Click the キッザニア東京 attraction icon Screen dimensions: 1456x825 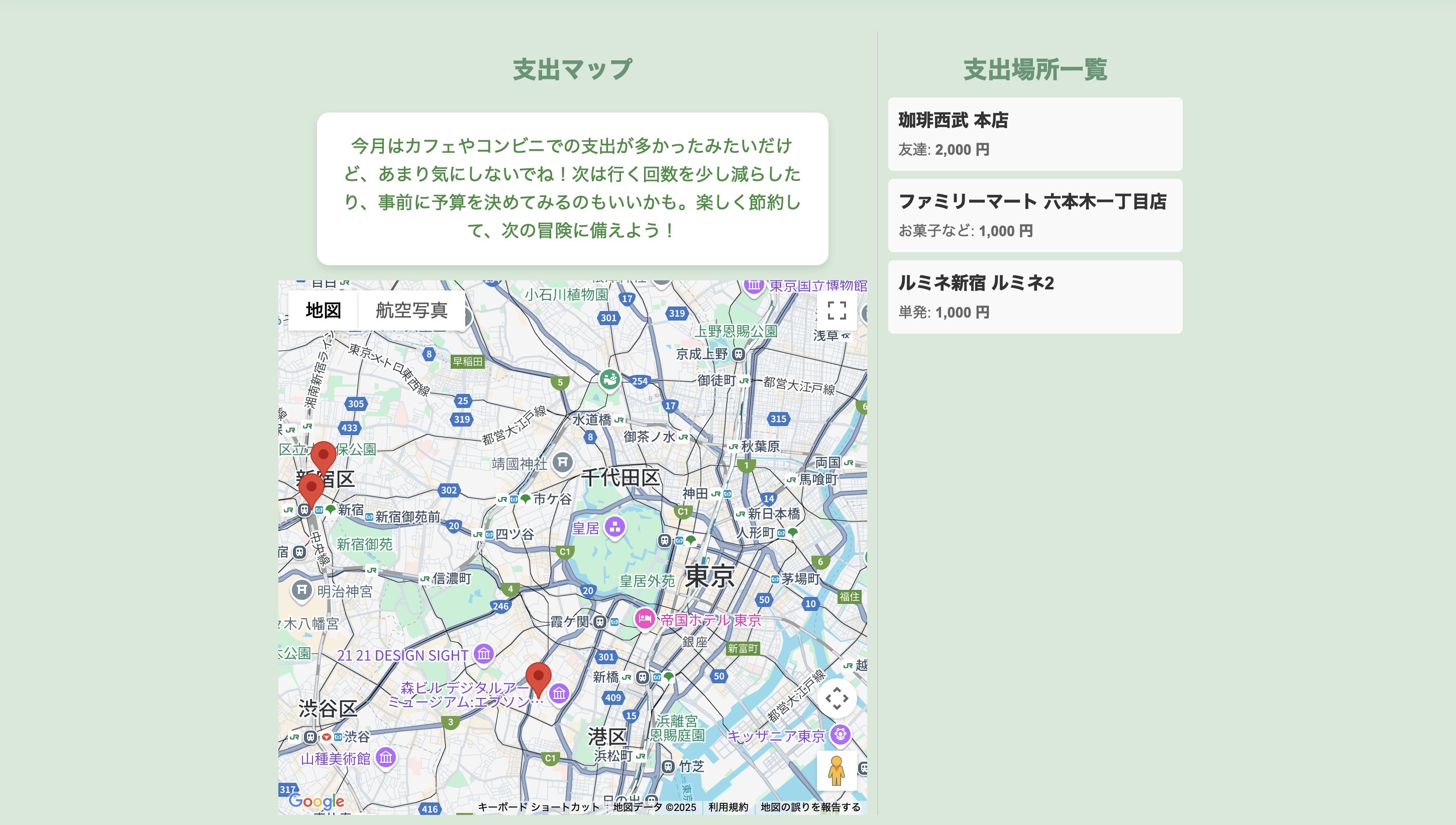click(x=840, y=735)
